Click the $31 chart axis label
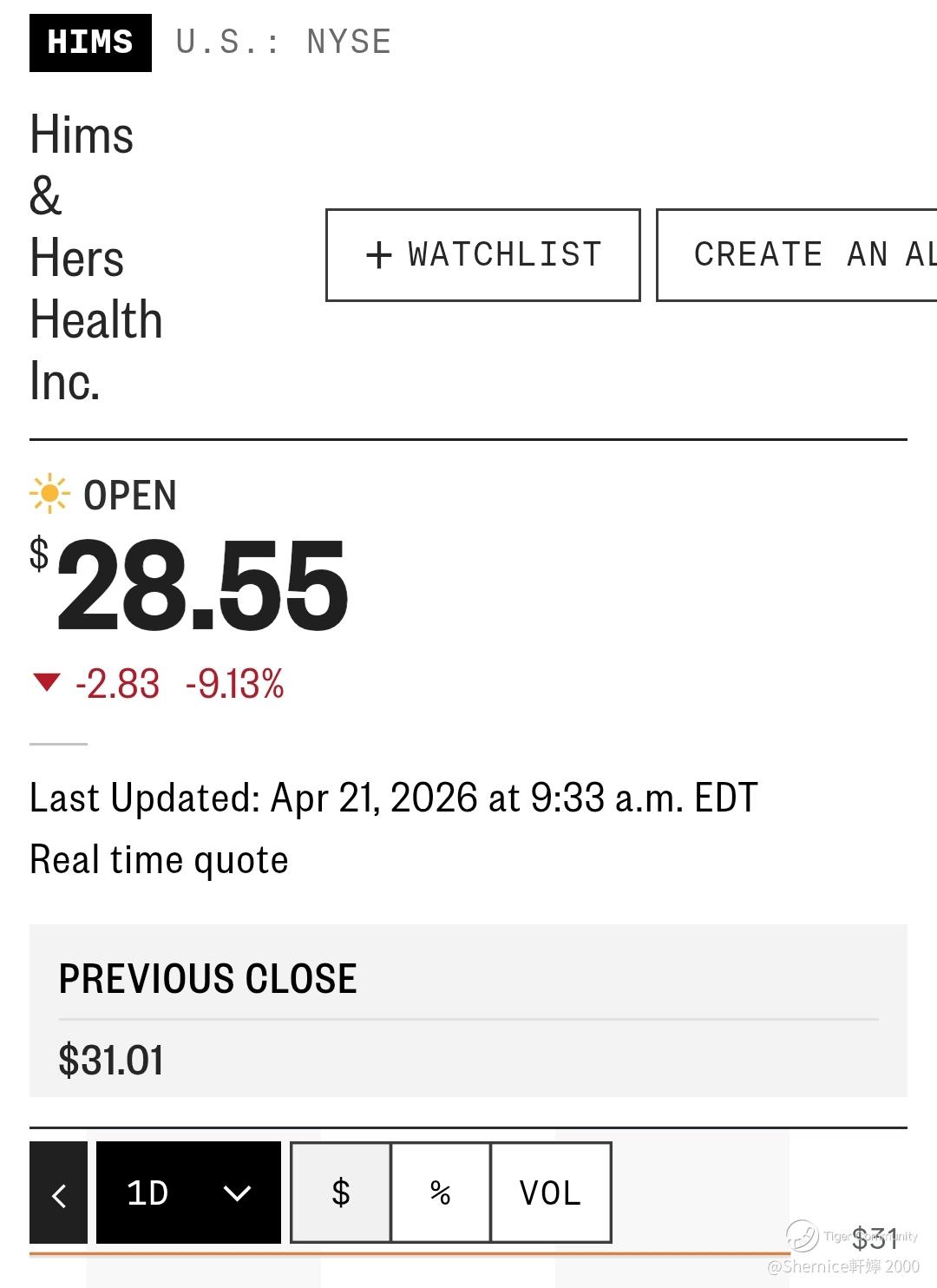Screen dimensions: 937x1288 click(874, 1239)
